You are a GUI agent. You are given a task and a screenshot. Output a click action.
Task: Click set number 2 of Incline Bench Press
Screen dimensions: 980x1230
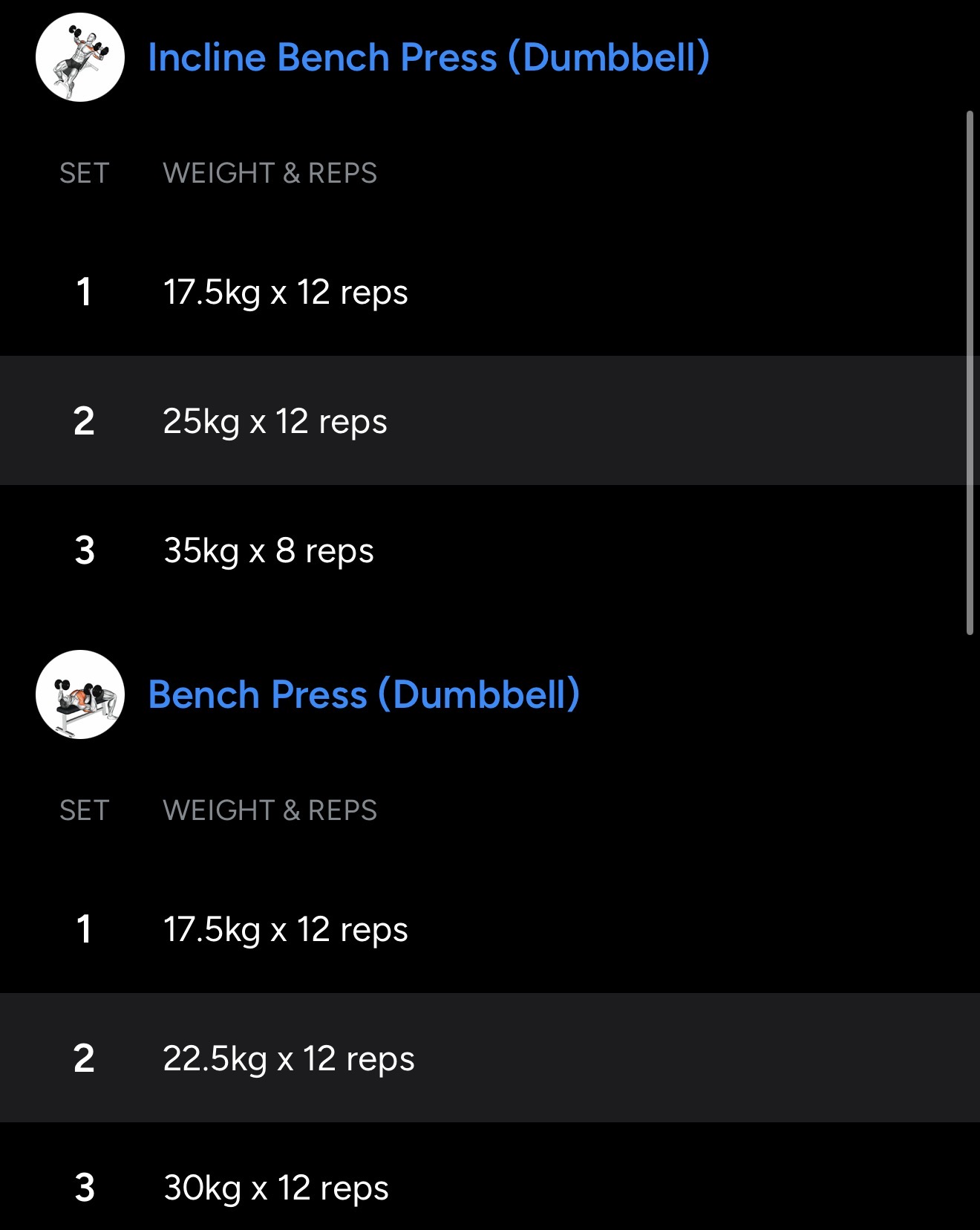(84, 421)
